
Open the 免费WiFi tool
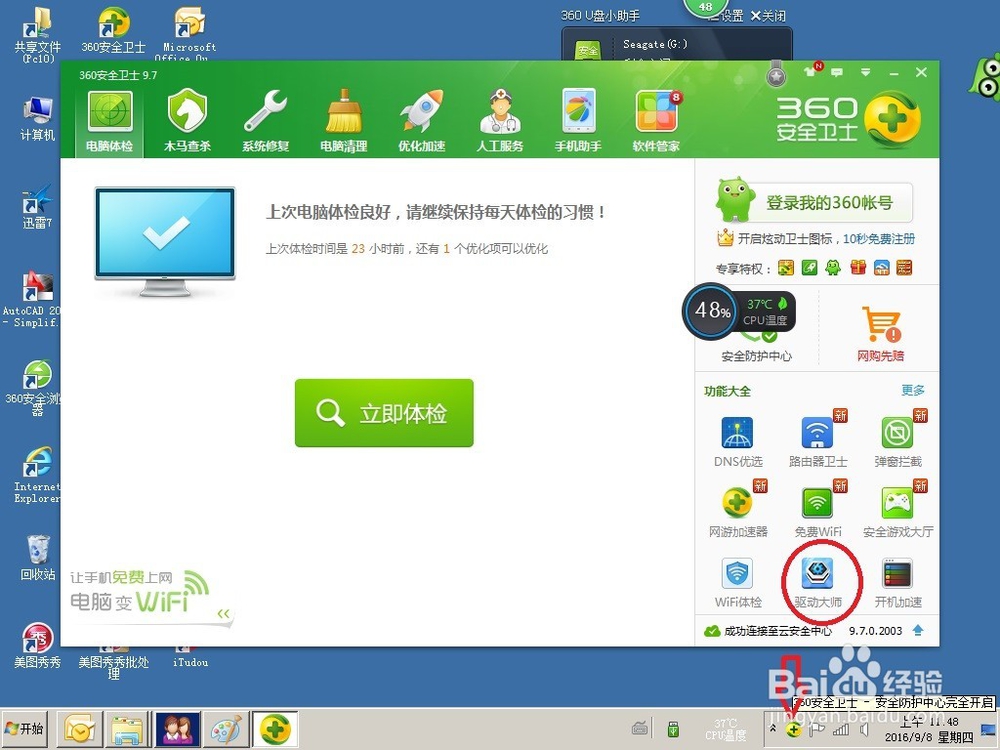pos(818,511)
